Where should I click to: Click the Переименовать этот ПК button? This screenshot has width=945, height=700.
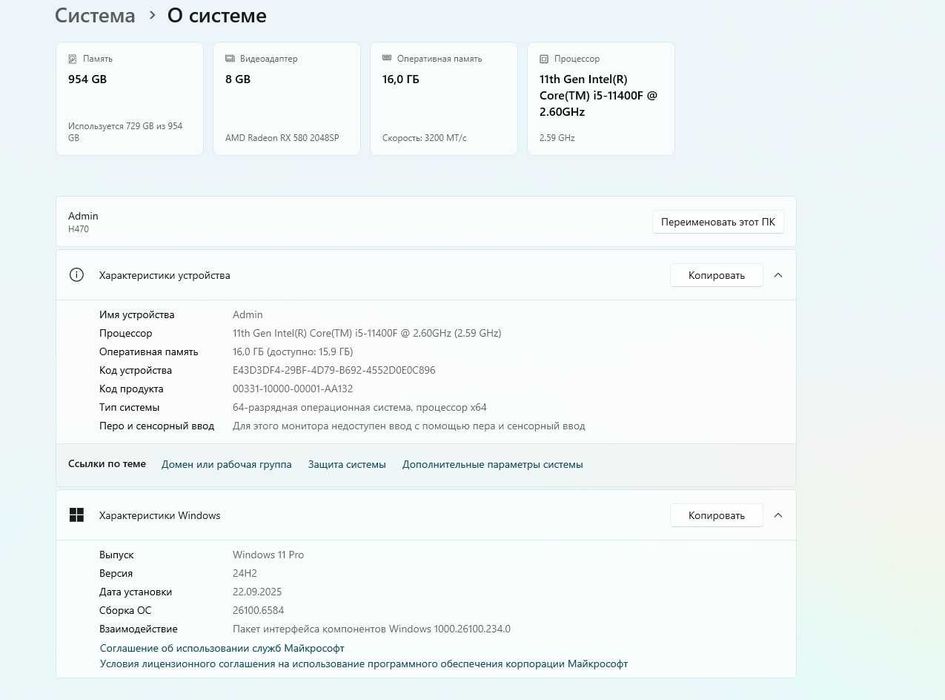pyautogui.click(x=718, y=222)
